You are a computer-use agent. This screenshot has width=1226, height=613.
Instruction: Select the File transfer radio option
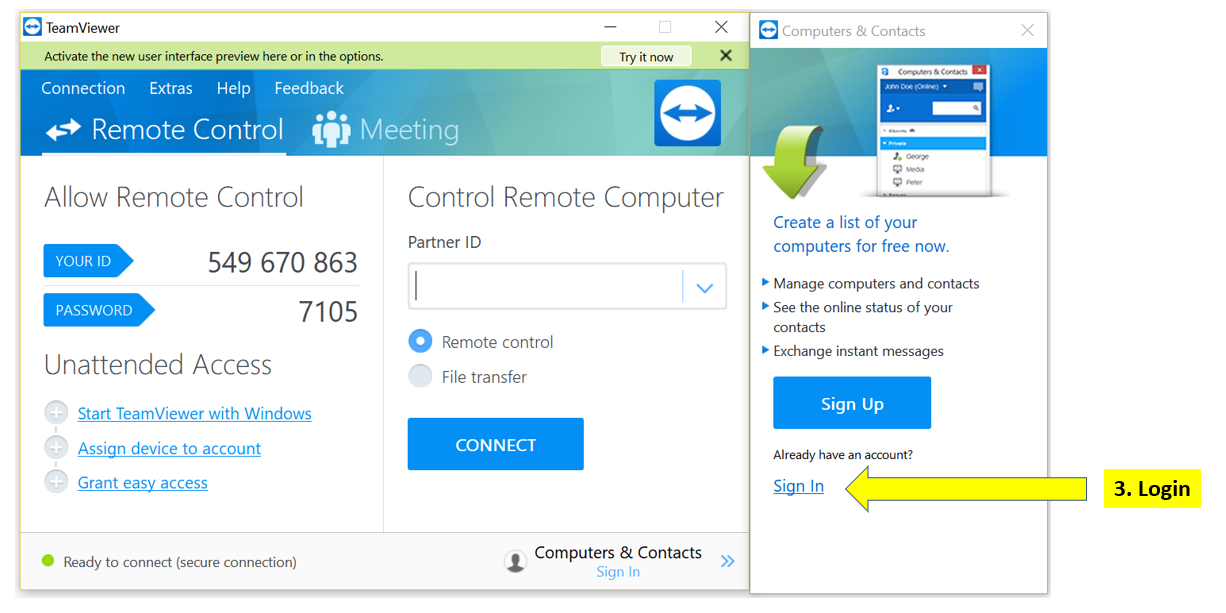(x=421, y=377)
